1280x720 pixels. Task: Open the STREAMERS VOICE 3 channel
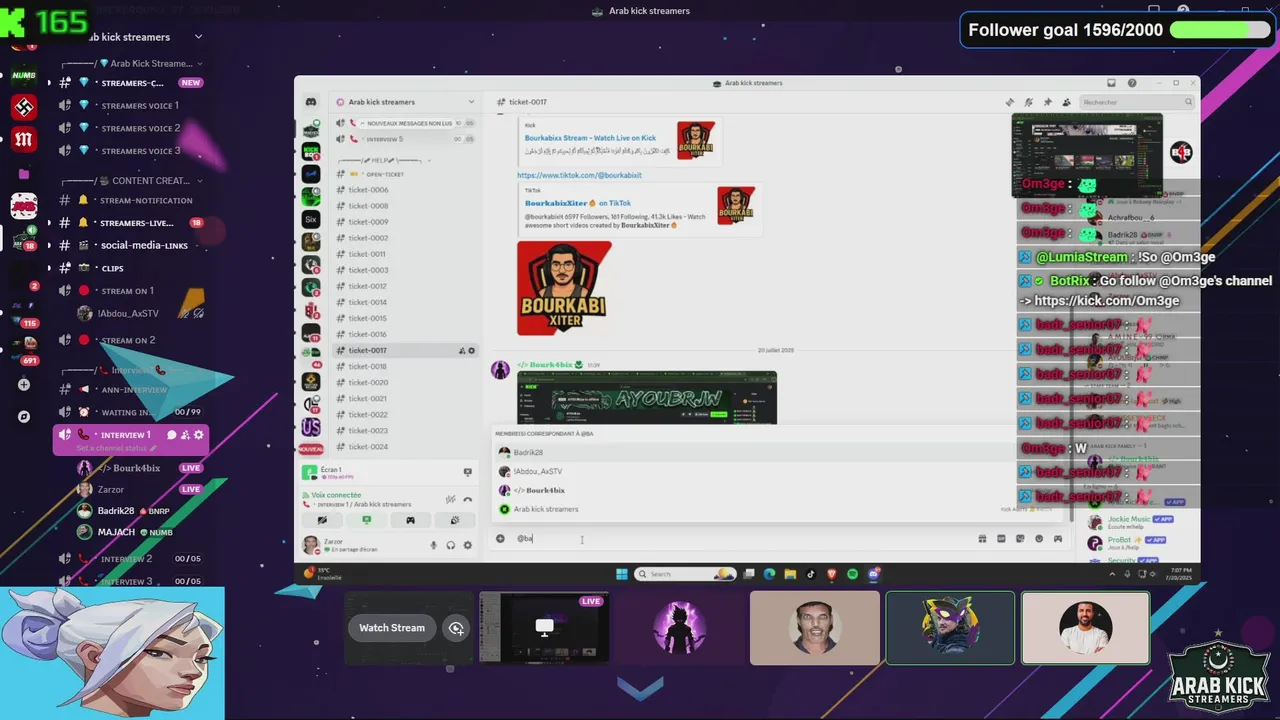pos(130,151)
